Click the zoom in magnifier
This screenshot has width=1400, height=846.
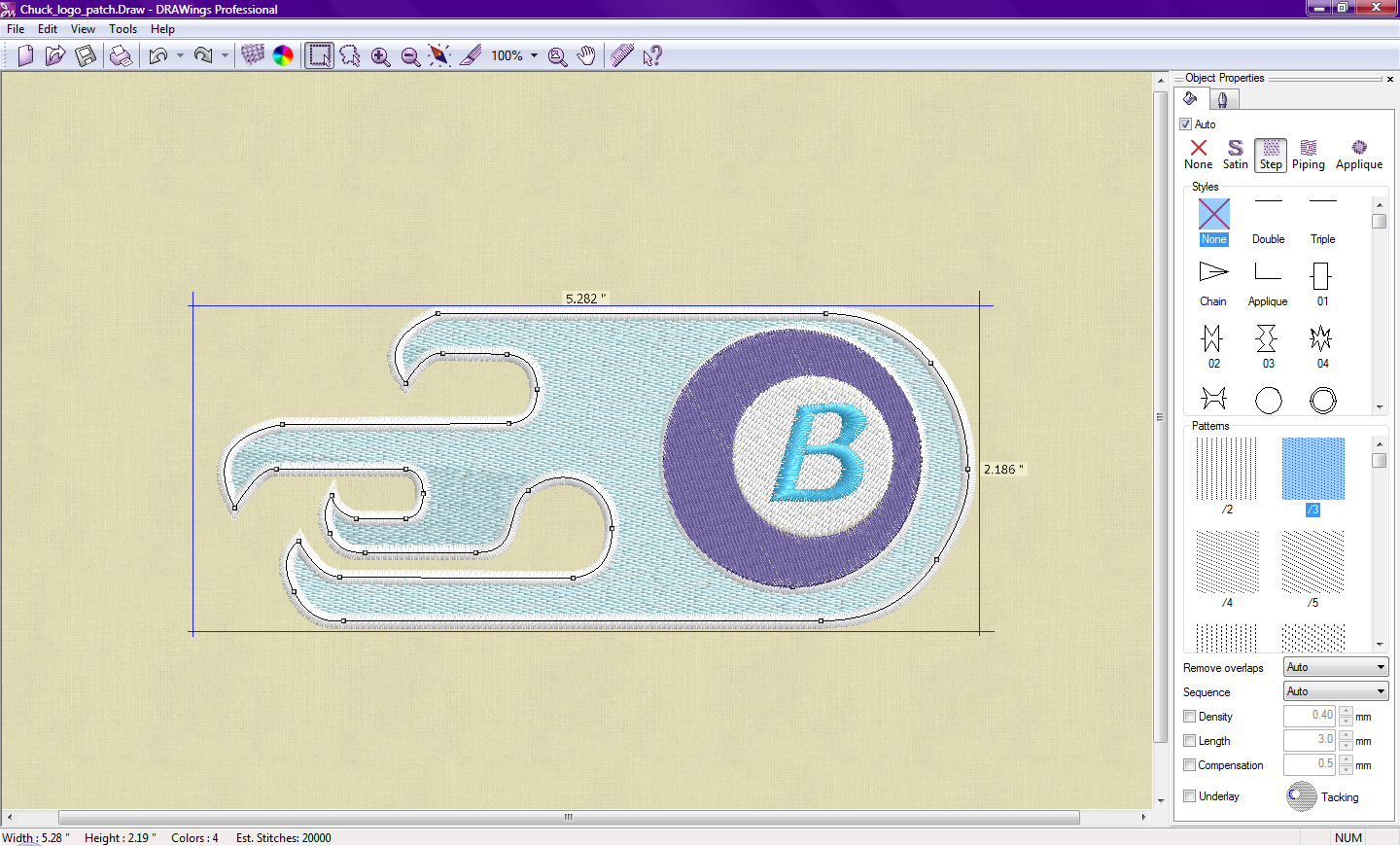coord(380,56)
